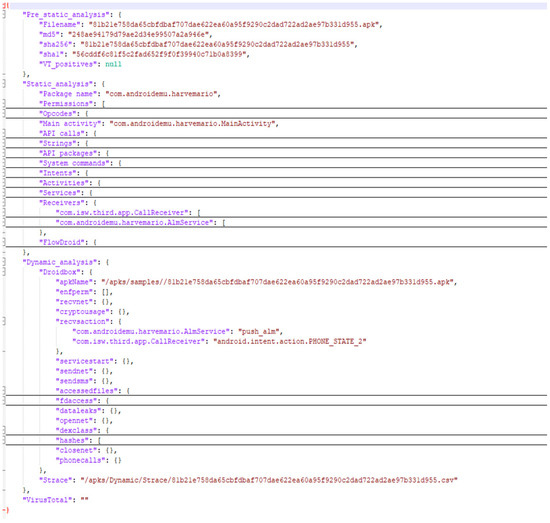Expand the folded API calls block
The image size is (550, 523).
(x=4, y=133)
